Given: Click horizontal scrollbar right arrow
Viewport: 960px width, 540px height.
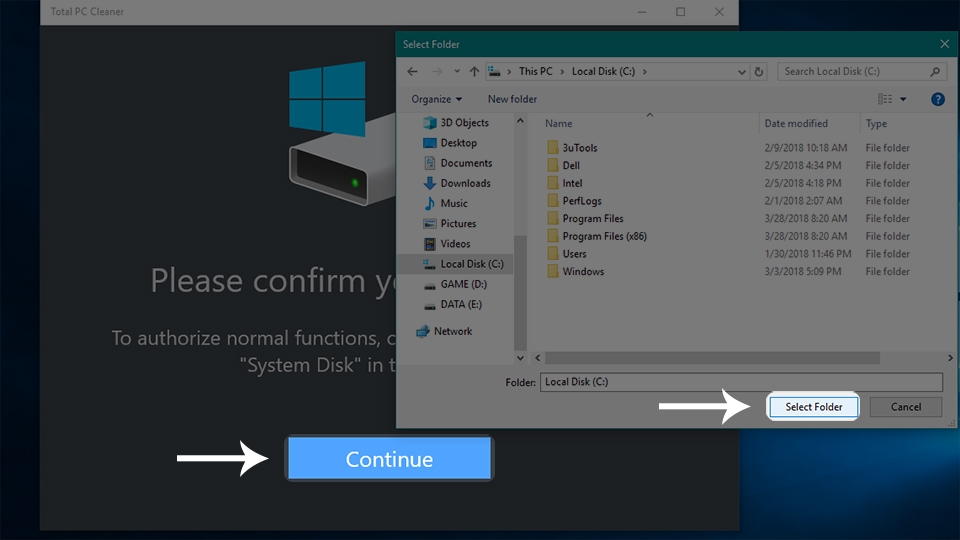Looking at the screenshot, I should click(950, 358).
